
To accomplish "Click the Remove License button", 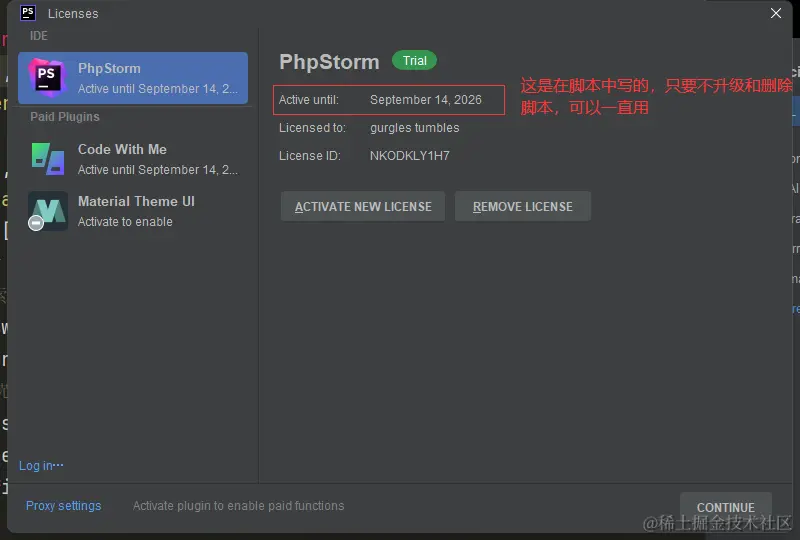I will [x=522, y=206].
